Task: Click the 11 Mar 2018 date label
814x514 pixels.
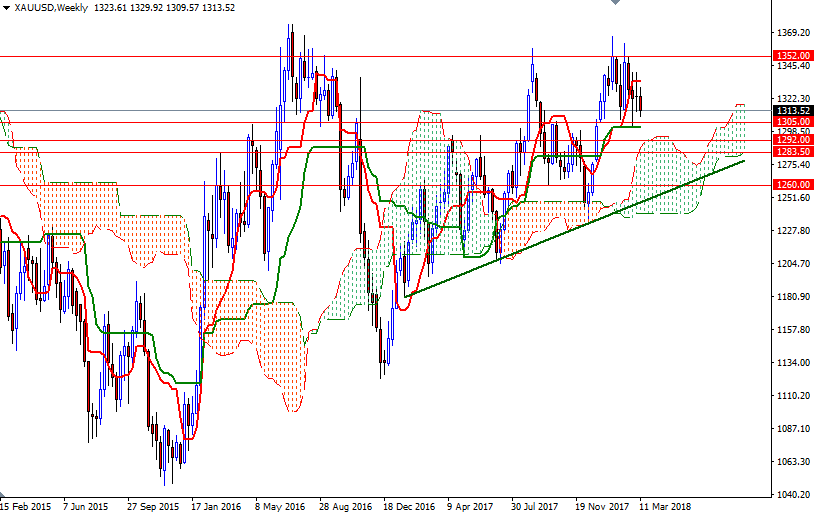Action: click(665, 506)
